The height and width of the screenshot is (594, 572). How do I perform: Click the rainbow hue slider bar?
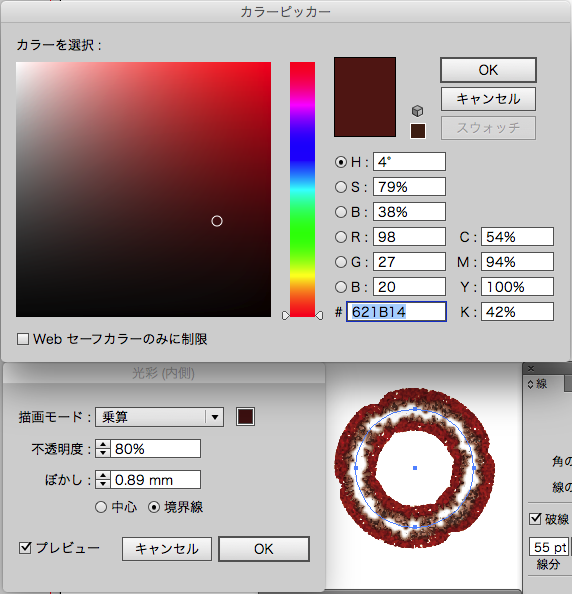pos(302,189)
